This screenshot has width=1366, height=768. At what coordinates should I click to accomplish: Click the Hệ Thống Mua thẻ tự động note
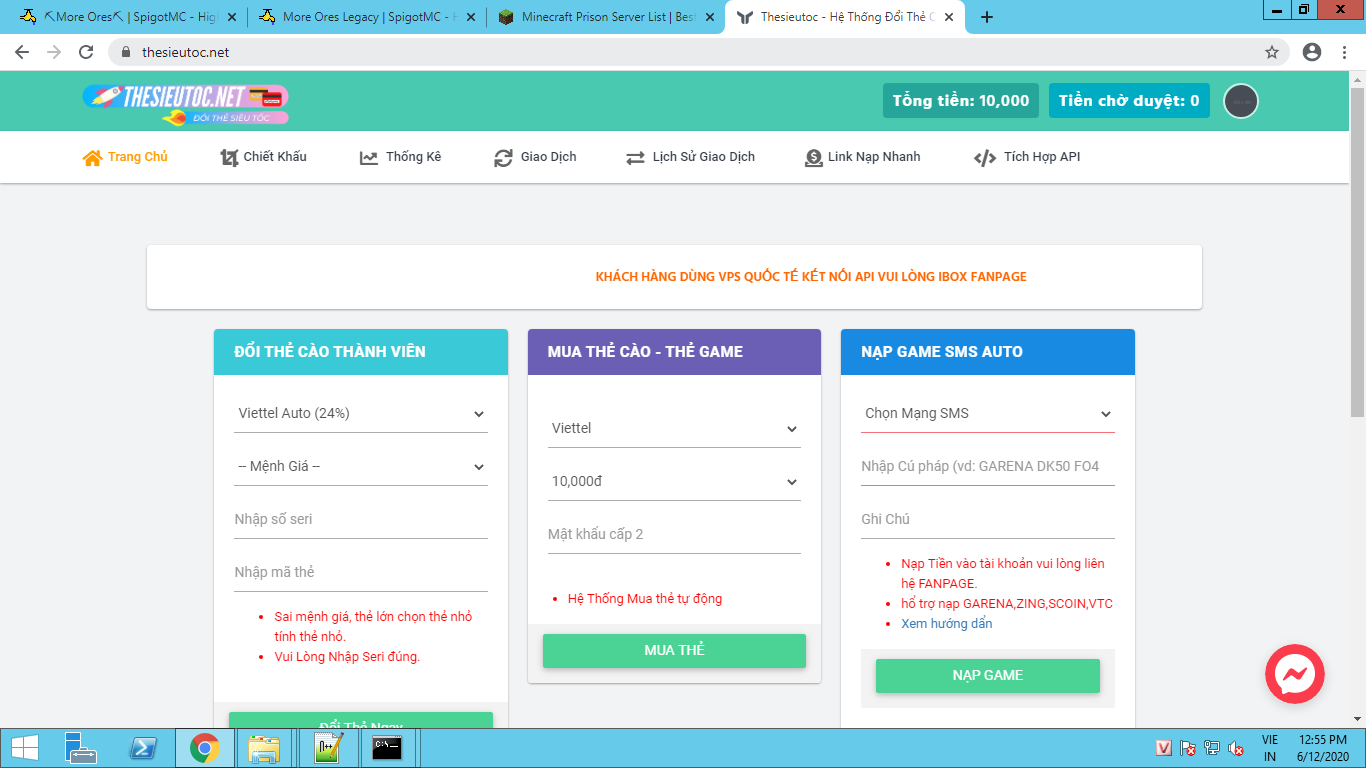click(645, 599)
